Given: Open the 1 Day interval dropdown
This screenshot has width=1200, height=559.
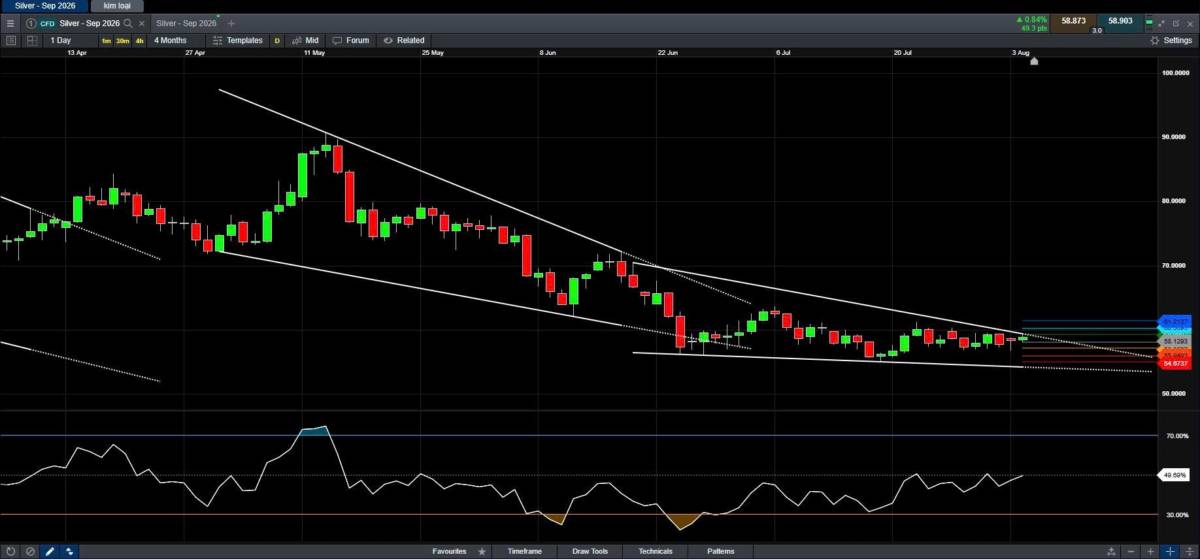Looking at the screenshot, I should pyautogui.click(x=71, y=40).
